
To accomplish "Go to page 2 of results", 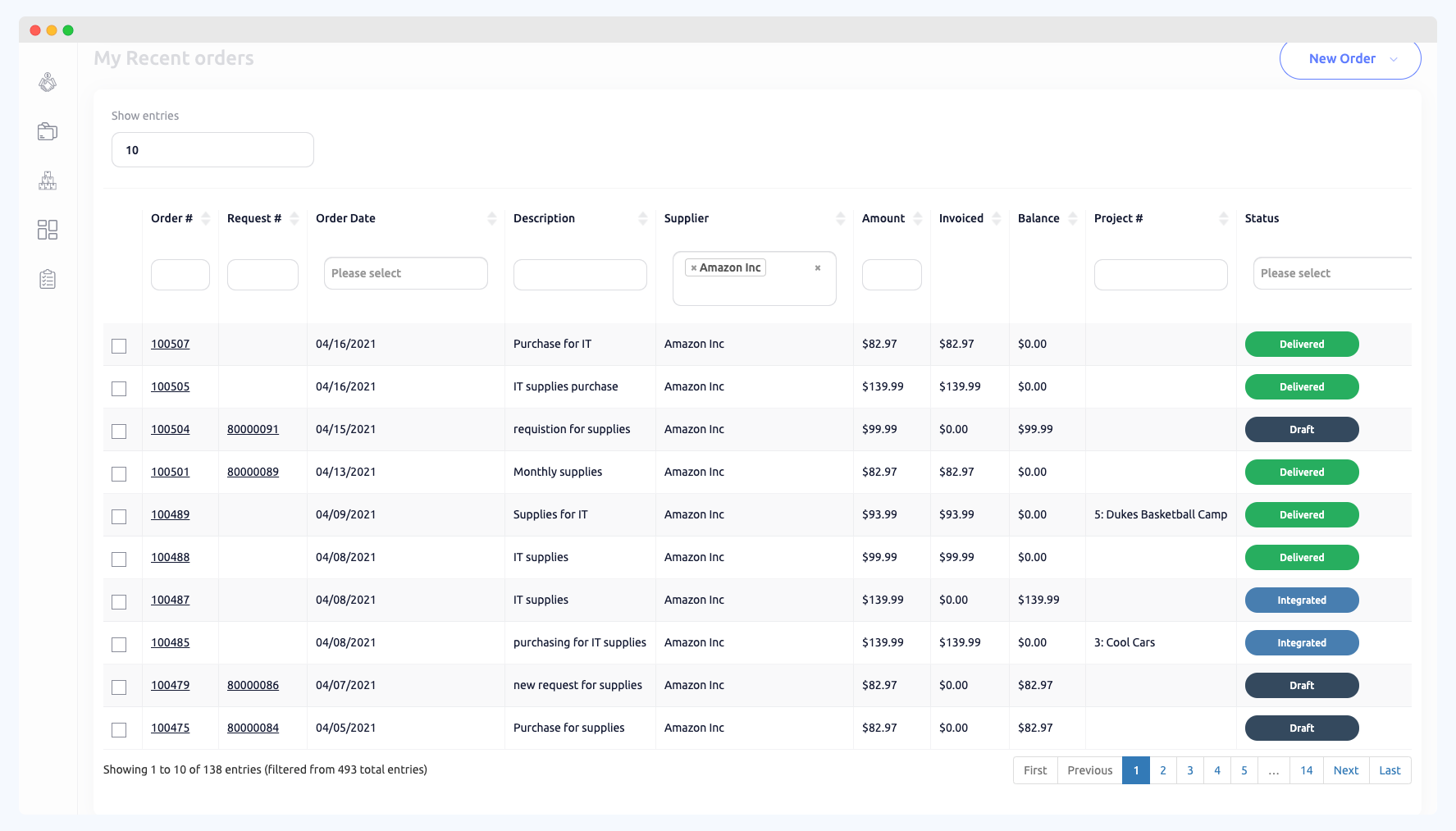I will point(1162,770).
